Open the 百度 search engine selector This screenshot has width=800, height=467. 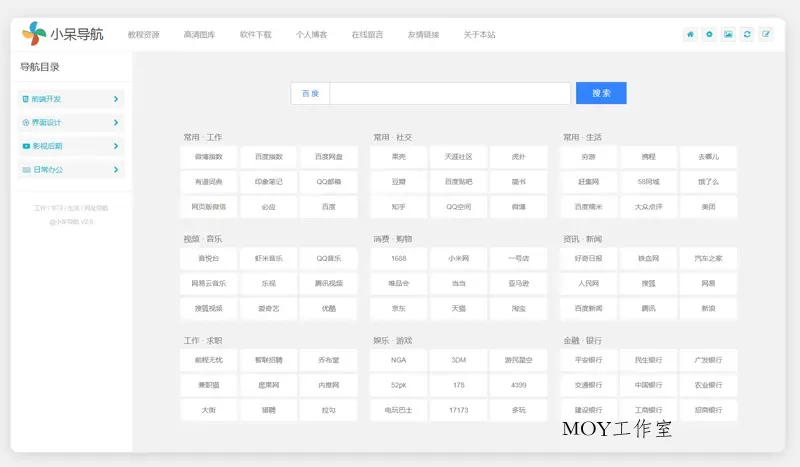[310, 93]
